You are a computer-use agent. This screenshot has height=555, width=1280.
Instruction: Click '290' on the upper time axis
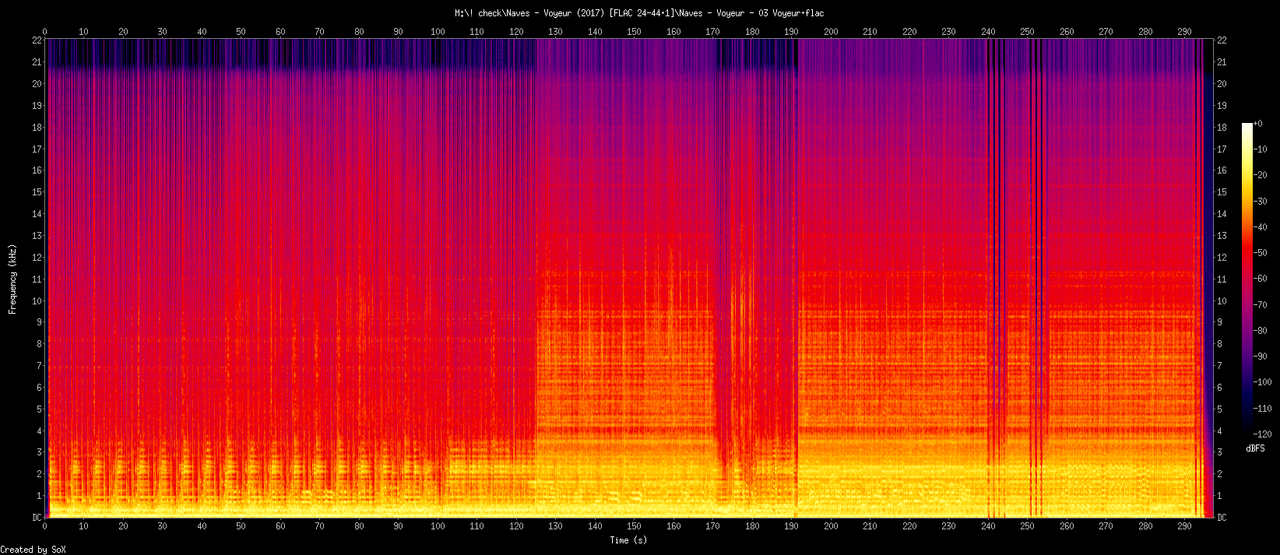(1185, 31)
